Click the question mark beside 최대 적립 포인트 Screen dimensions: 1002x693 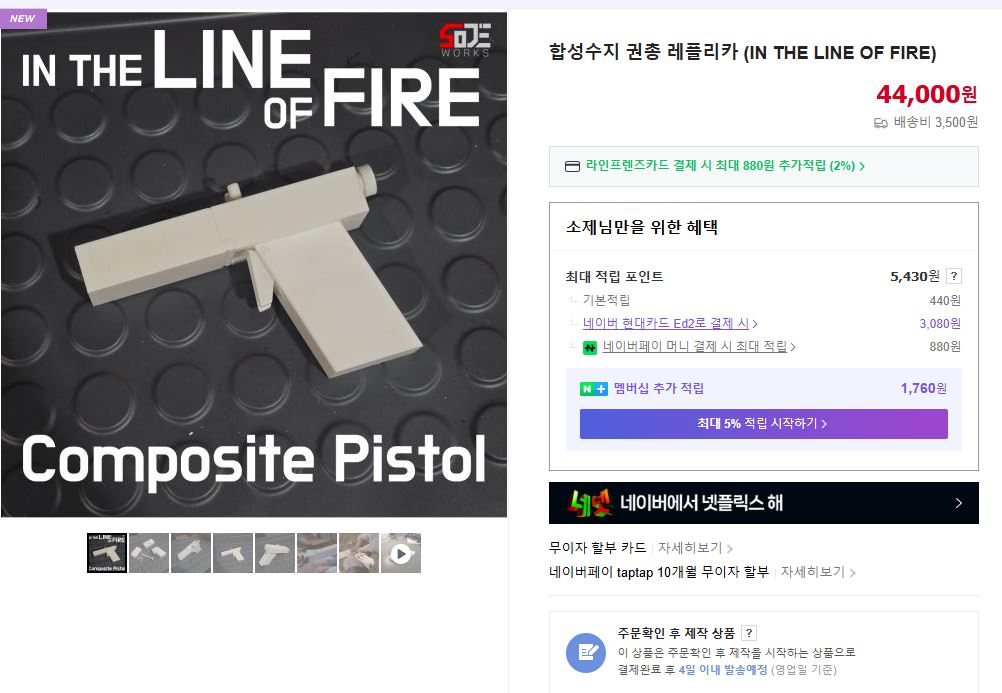(953, 276)
